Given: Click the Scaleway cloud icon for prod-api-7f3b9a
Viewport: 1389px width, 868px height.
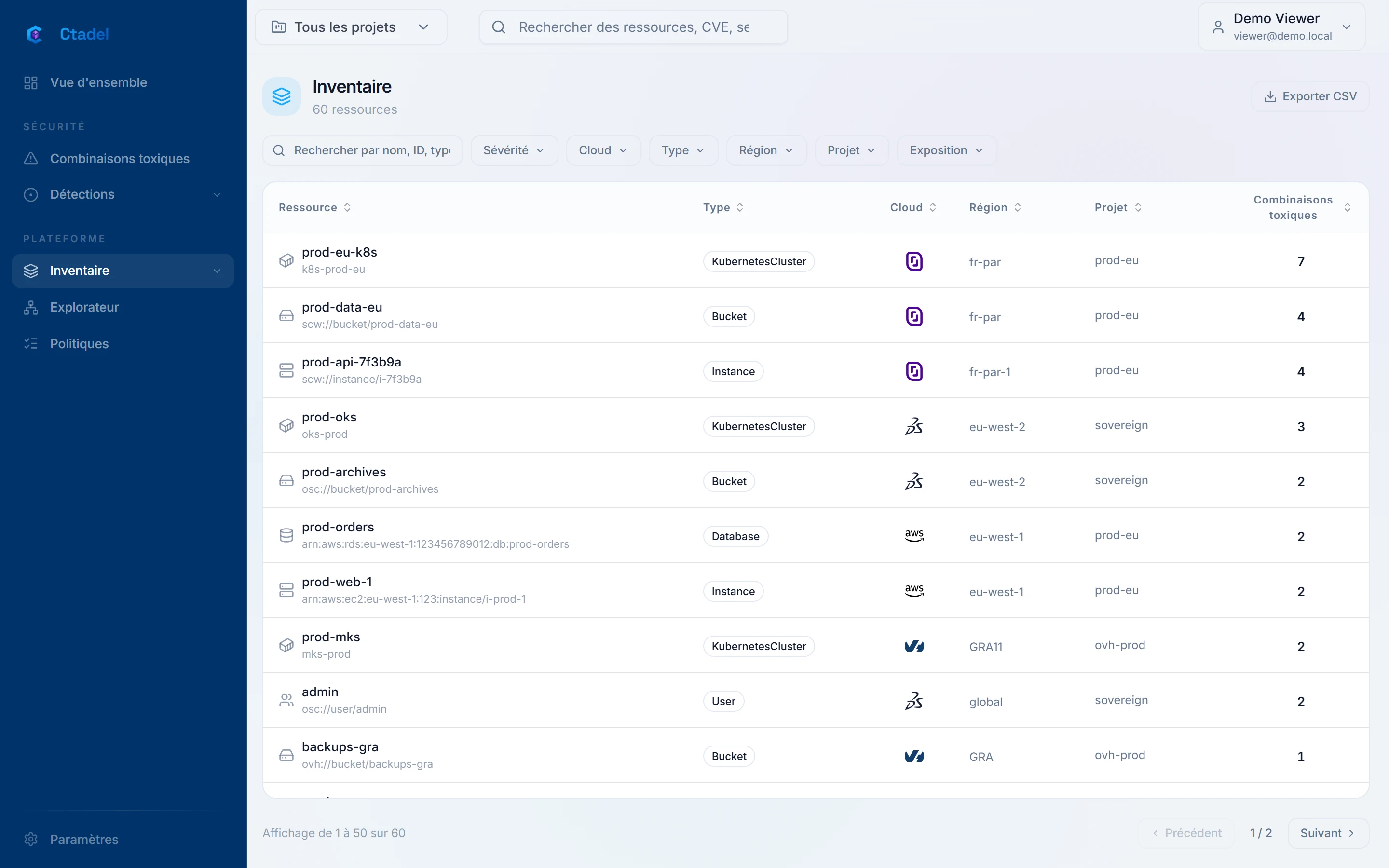Looking at the screenshot, I should (914, 371).
